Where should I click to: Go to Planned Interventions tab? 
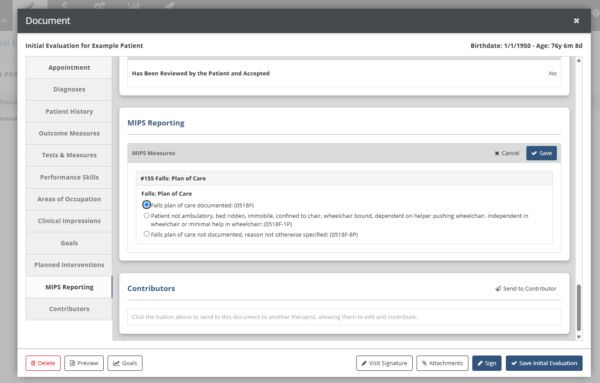tap(69, 265)
